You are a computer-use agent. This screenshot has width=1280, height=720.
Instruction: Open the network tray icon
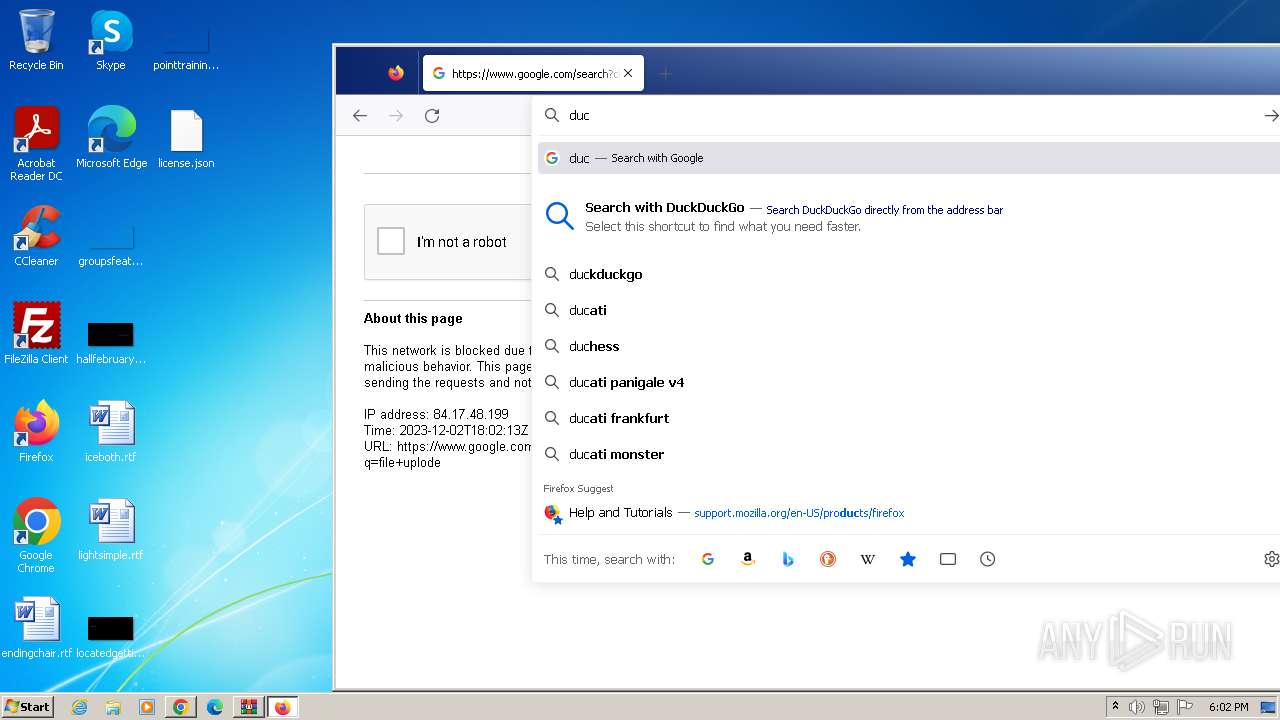[1161, 707]
